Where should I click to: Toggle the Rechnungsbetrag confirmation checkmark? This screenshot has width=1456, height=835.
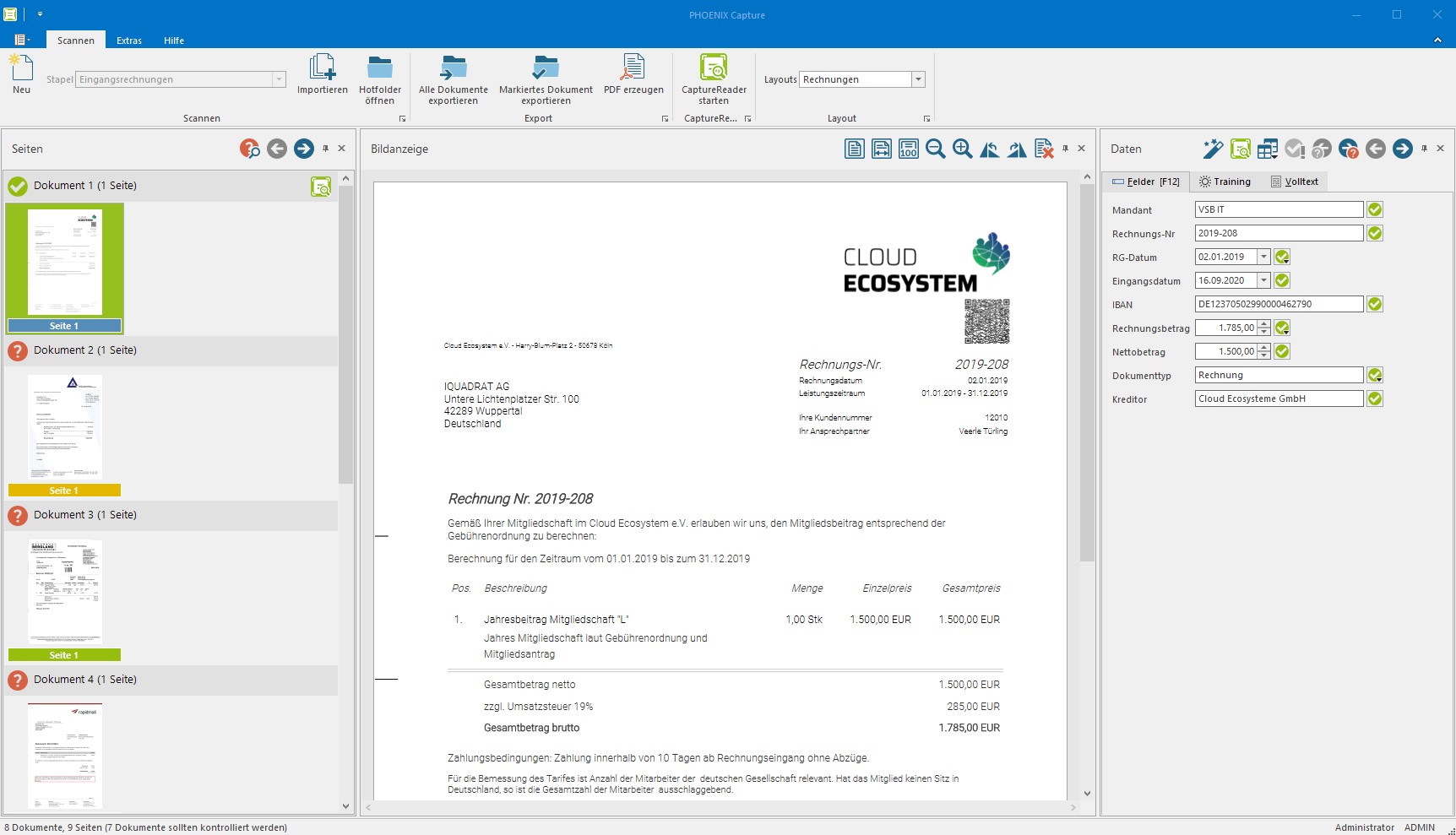1282,328
